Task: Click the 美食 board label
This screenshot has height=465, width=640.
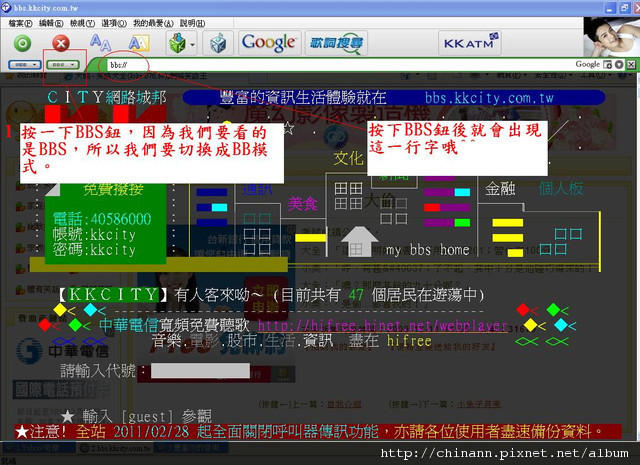Action: pyautogui.click(x=302, y=203)
